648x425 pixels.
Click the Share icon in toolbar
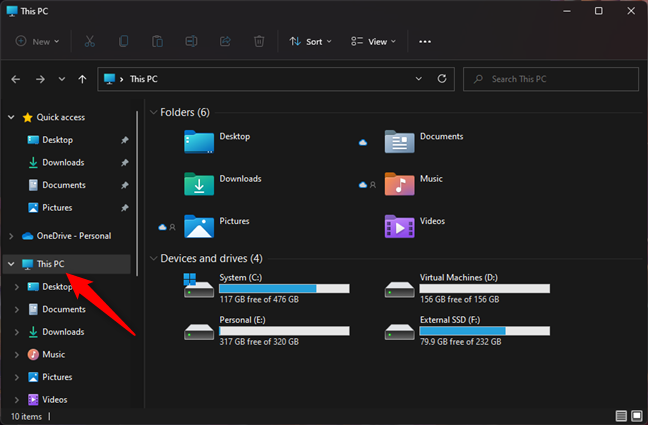225,41
